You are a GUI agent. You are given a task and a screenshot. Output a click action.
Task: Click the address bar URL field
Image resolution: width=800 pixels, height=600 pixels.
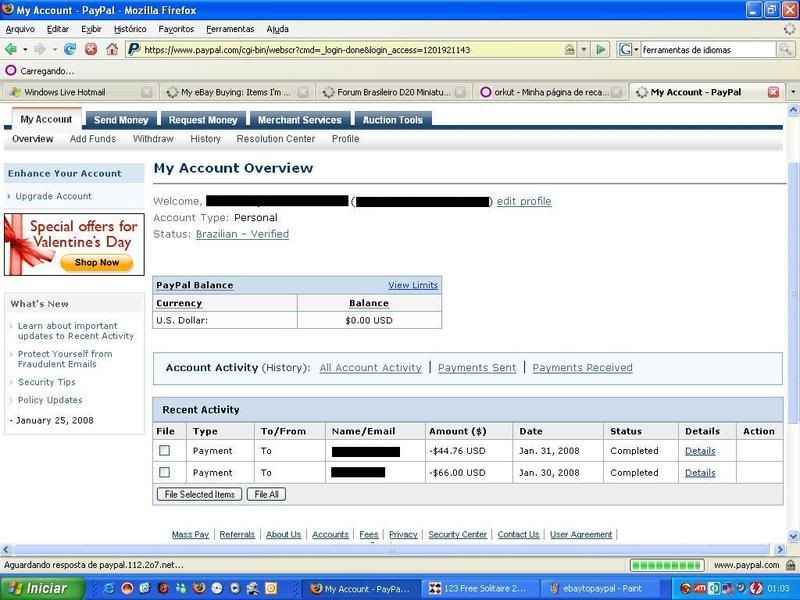(352, 49)
